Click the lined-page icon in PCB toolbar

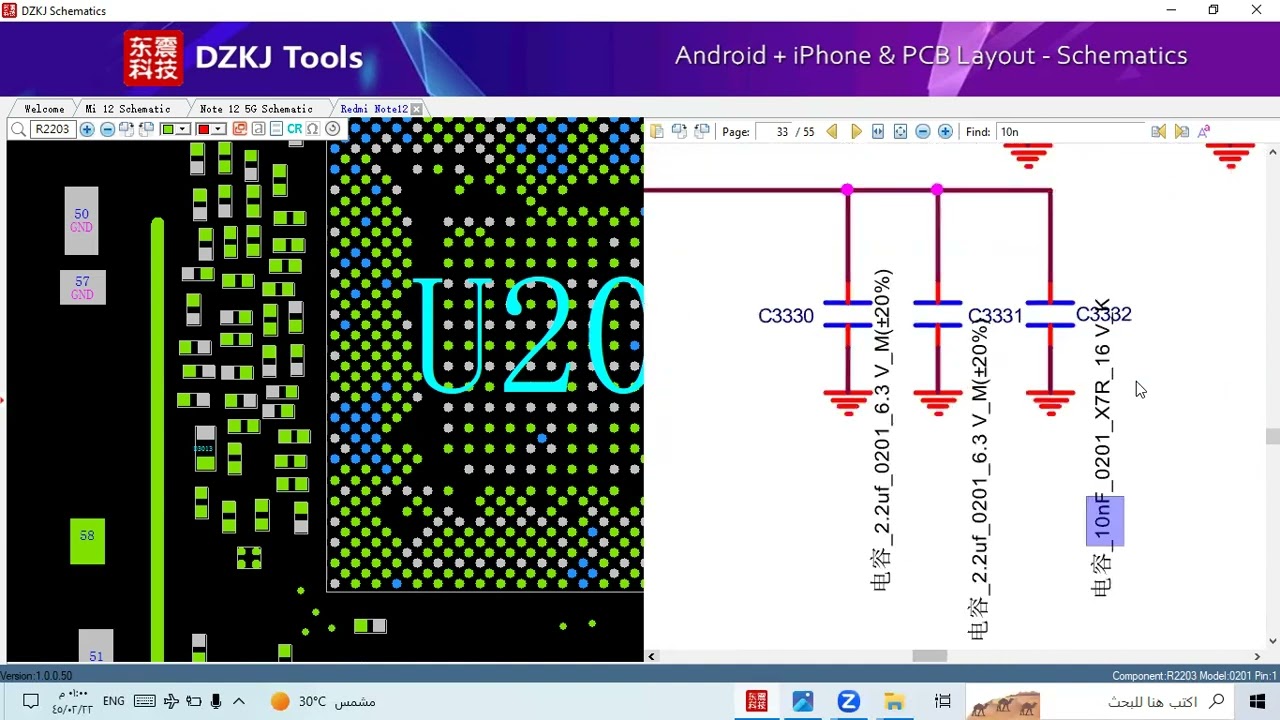(276, 129)
